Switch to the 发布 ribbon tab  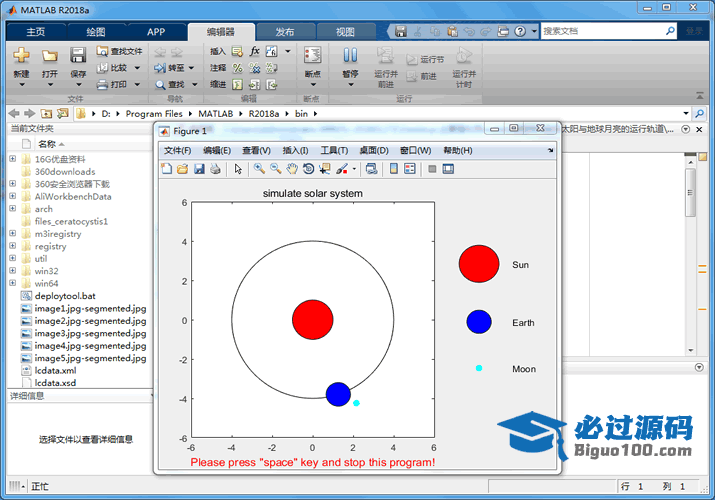tap(285, 32)
